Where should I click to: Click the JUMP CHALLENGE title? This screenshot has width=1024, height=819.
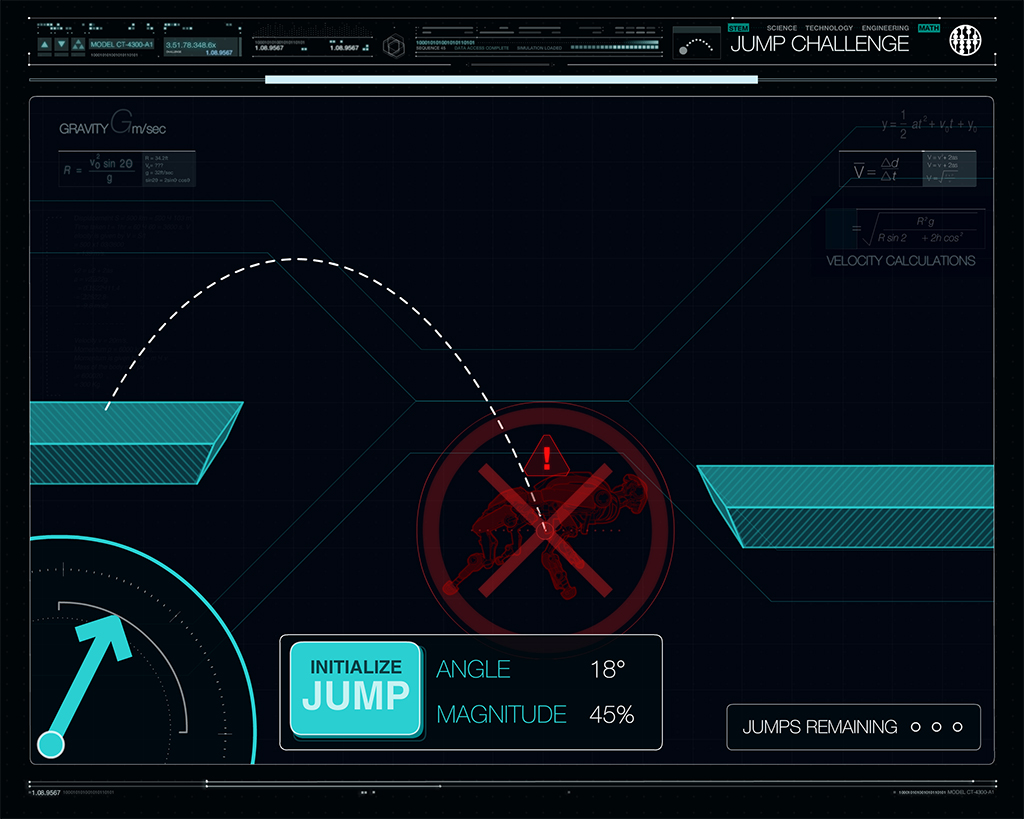(820, 44)
